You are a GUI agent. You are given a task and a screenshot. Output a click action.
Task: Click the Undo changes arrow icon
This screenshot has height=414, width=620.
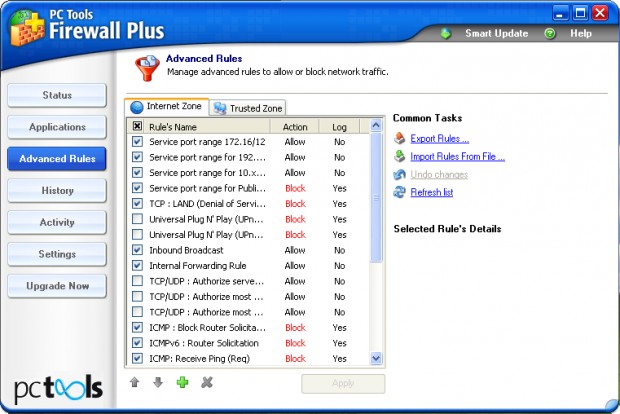point(400,174)
